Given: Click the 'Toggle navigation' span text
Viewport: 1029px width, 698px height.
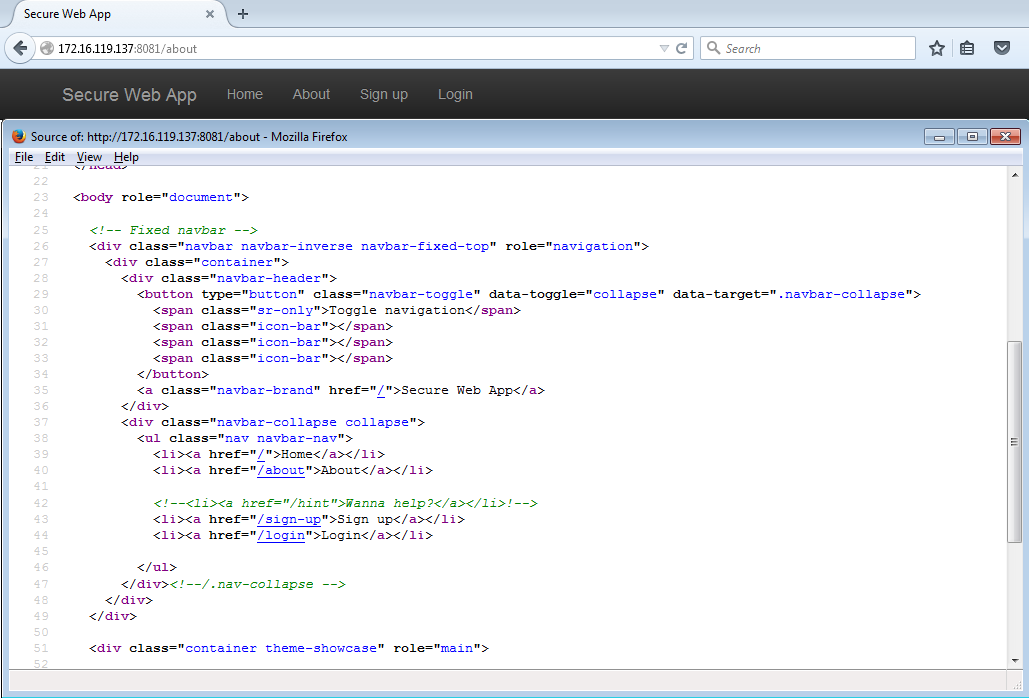Looking at the screenshot, I should (x=396, y=310).
